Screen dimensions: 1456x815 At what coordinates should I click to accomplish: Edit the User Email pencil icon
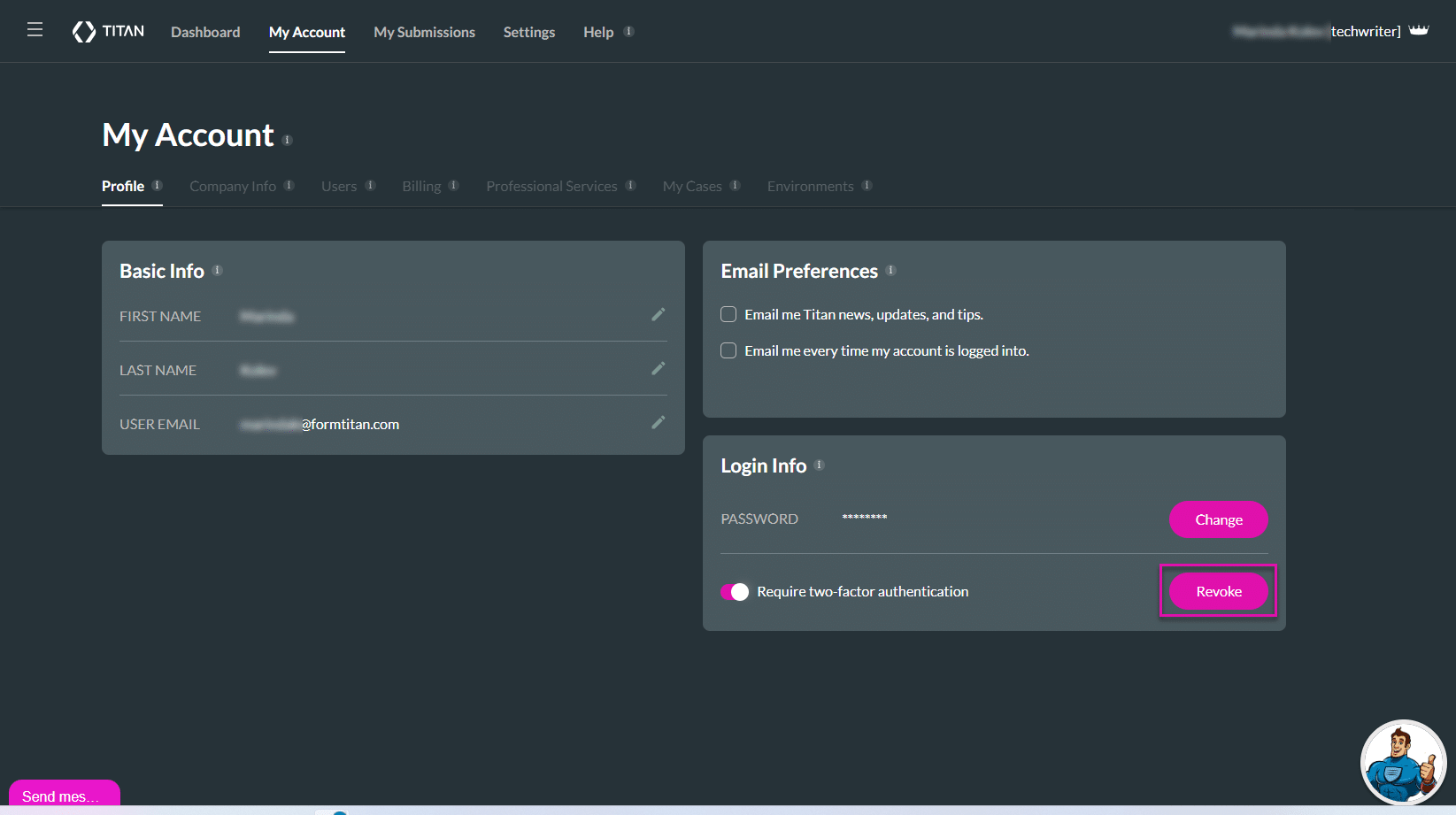658,423
